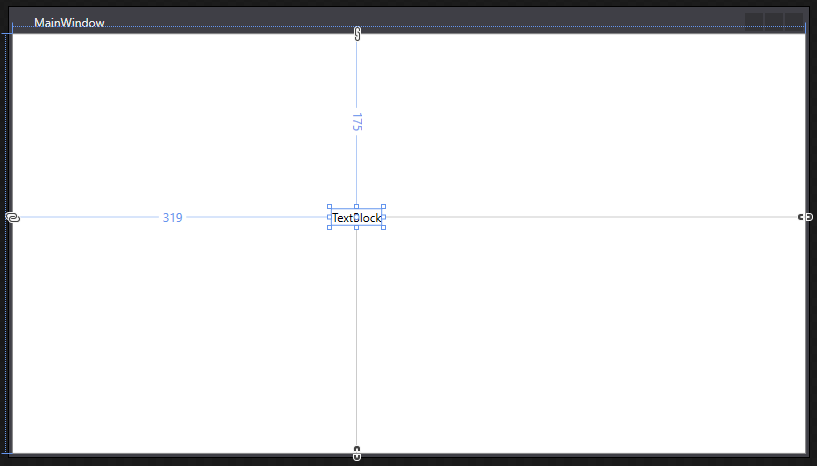Image resolution: width=817 pixels, height=466 pixels.
Task: Toggle the top margin anchor chain icon
Action: (357, 34)
